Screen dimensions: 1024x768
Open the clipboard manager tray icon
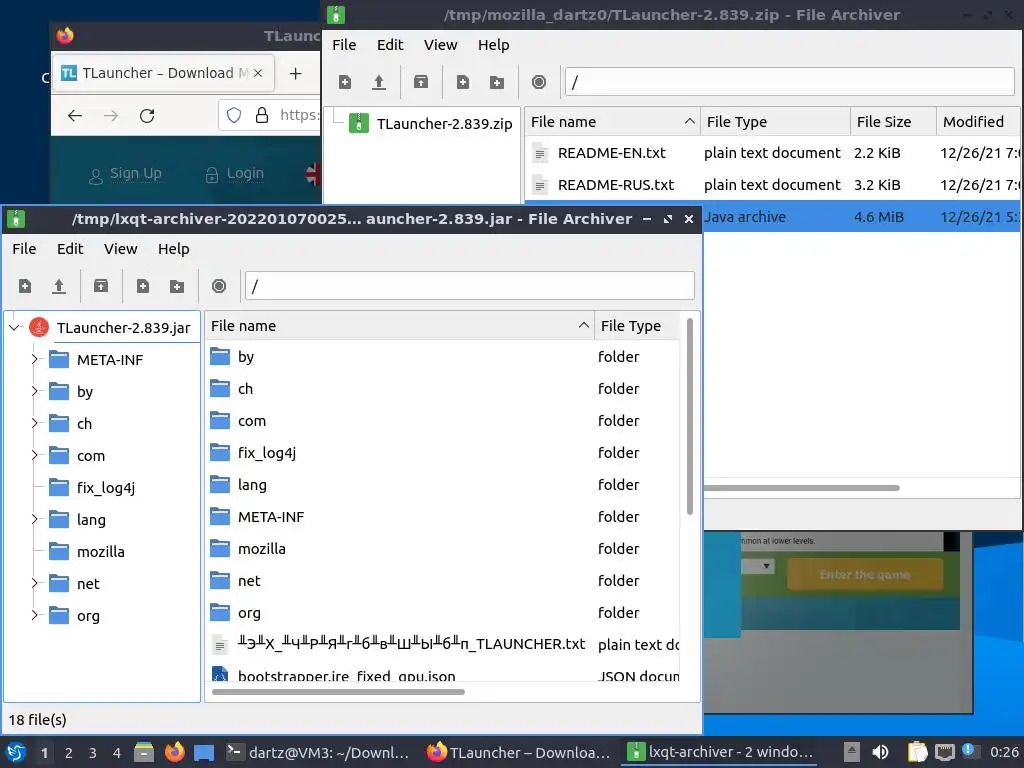click(917, 752)
